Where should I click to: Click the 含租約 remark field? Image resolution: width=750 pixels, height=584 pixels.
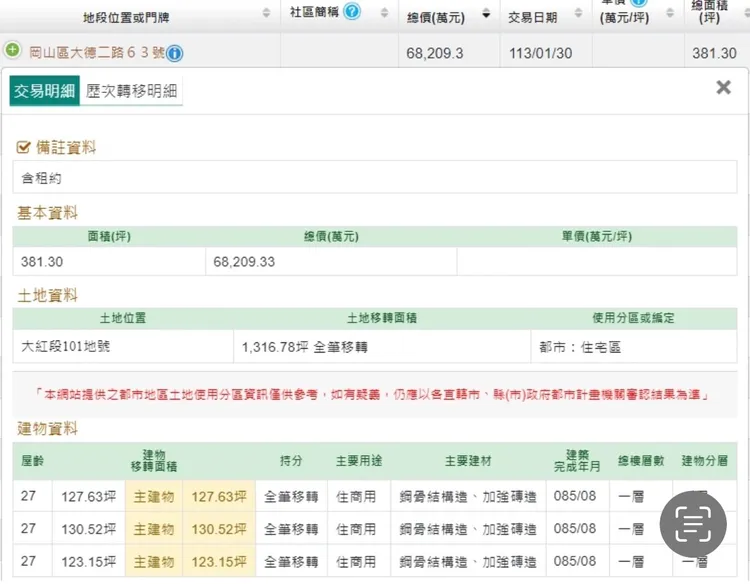(375, 177)
